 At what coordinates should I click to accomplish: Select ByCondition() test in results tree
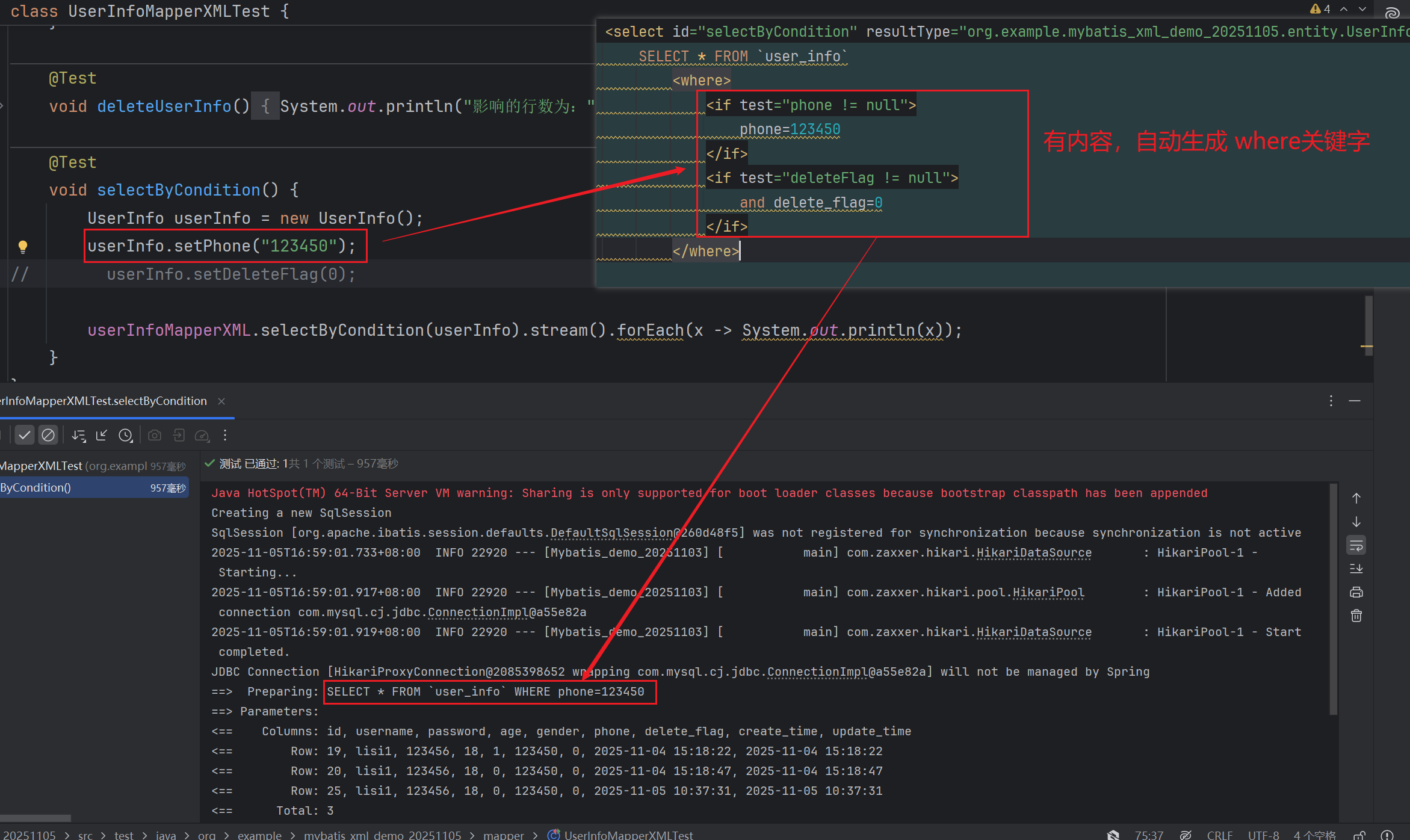click(x=36, y=487)
